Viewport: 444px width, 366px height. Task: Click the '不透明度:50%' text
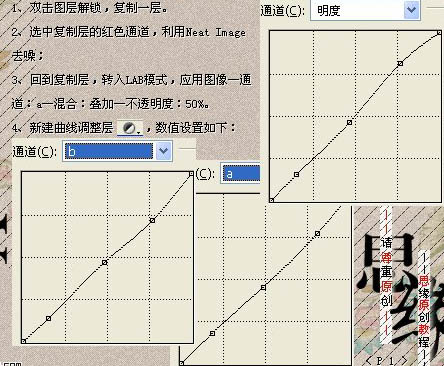167,104
